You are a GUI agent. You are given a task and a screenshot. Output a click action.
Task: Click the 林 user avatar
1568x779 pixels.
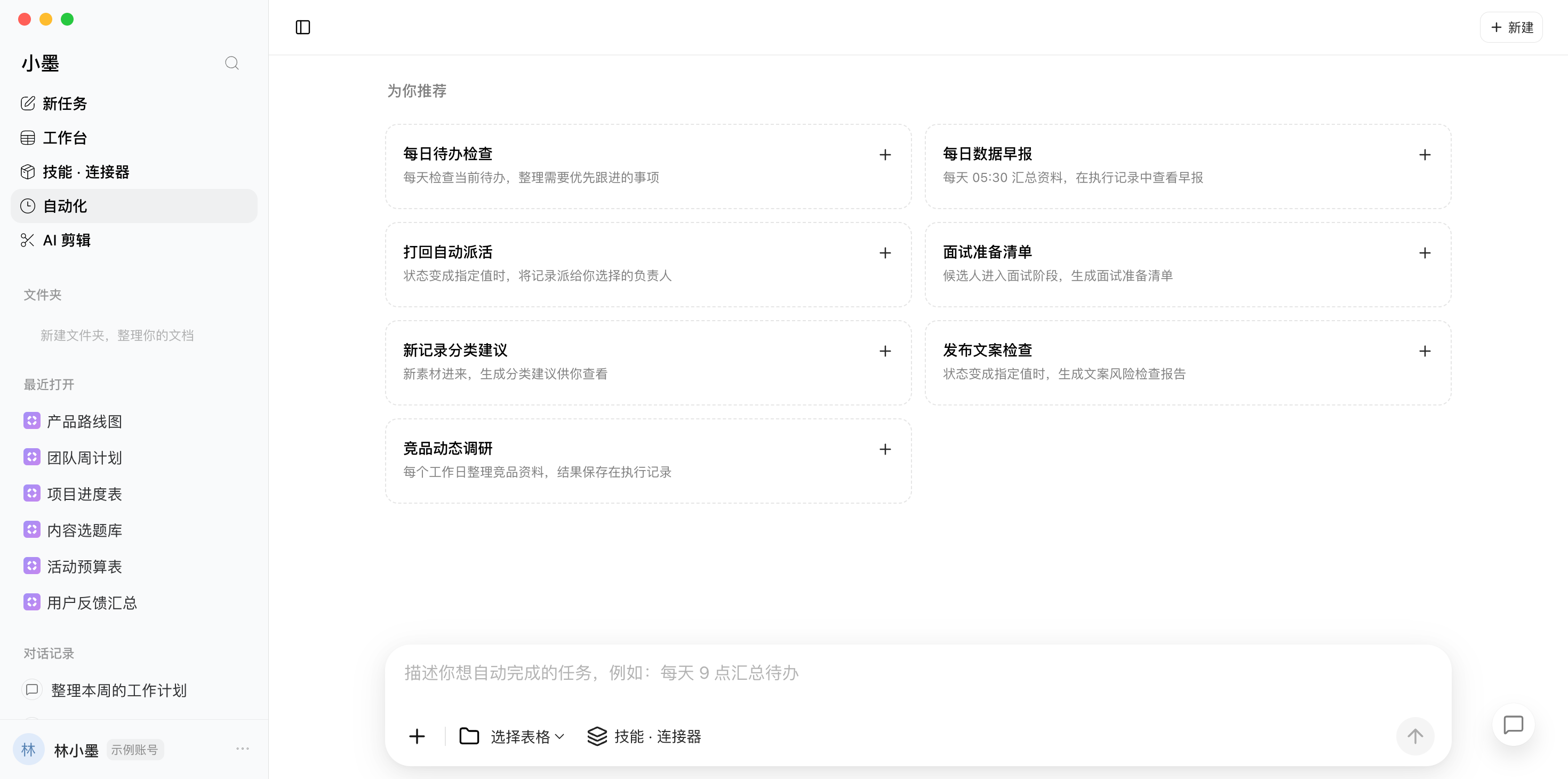[29, 749]
